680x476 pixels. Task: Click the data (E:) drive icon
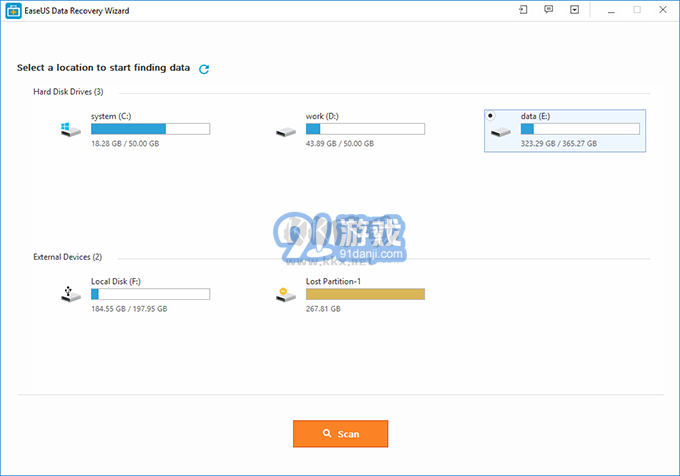tap(501, 132)
